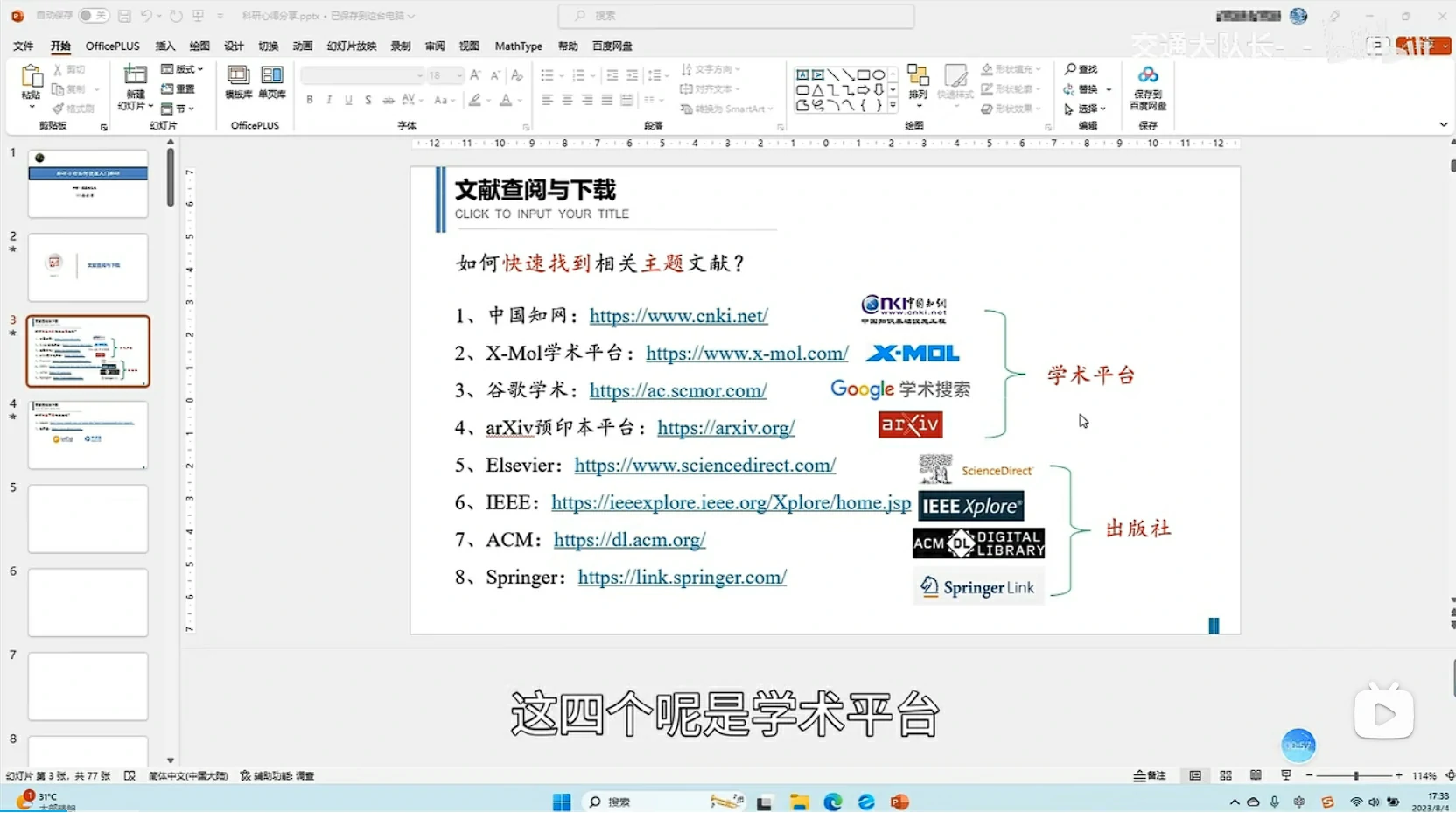Adjust the zoom slider in status bar
The height and width of the screenshot is (813, 1456).
[1355, 775]
